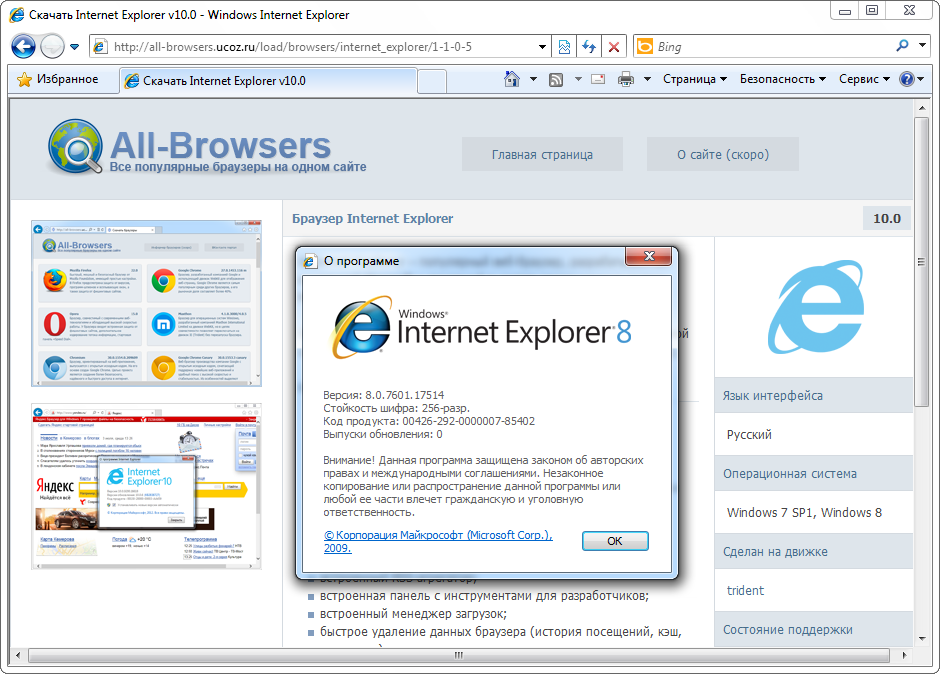Image resolution: width=940 pixels, height=674 pixels.
Task: Open the Yandex Internet Explorer 10 screenshot thumbnail
Action: click(x=146, y=486)
